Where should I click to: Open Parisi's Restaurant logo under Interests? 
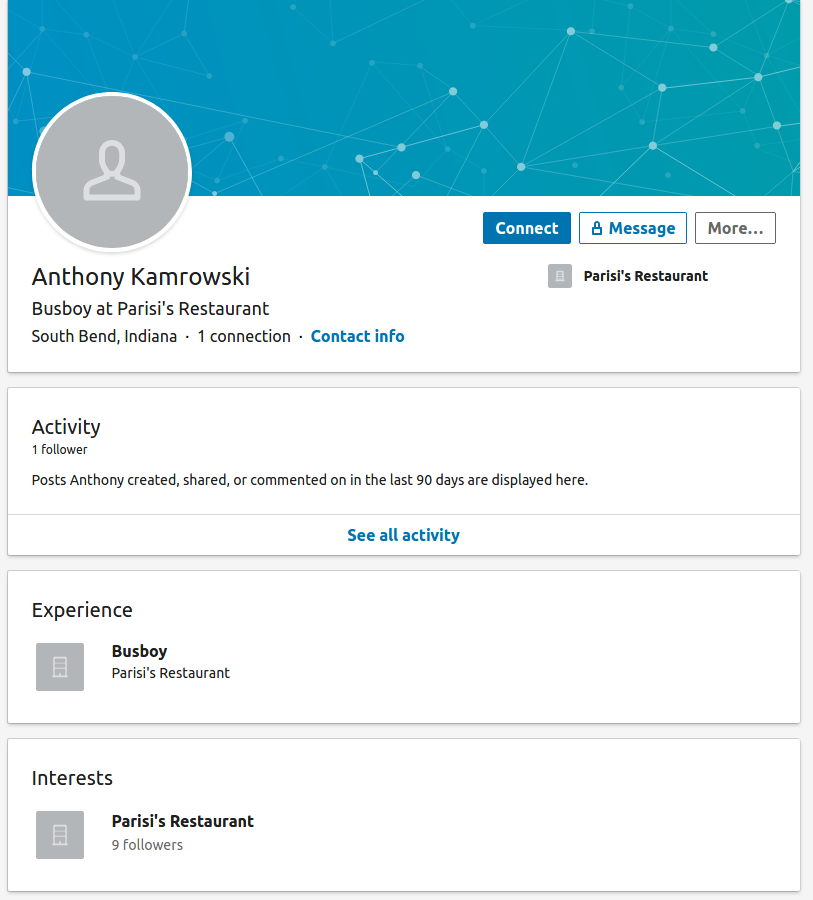[x=60, y=835]
